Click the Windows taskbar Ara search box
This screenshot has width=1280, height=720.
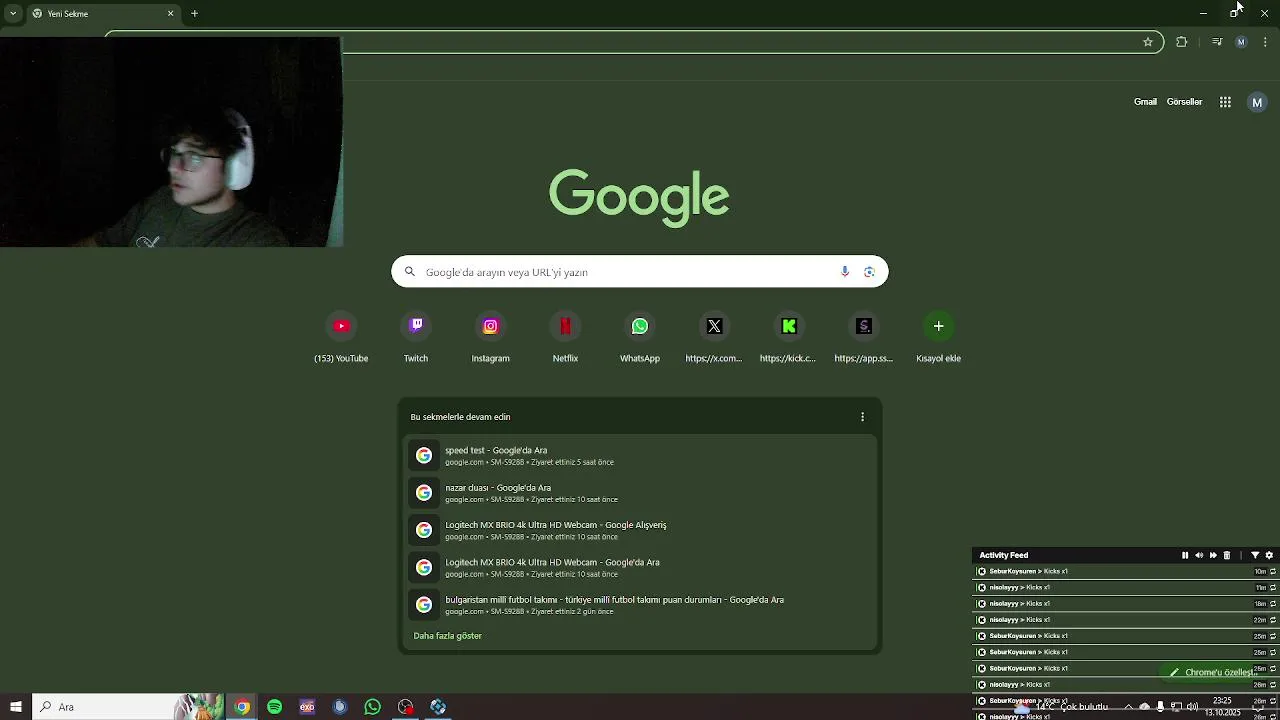tap(128, 707)
